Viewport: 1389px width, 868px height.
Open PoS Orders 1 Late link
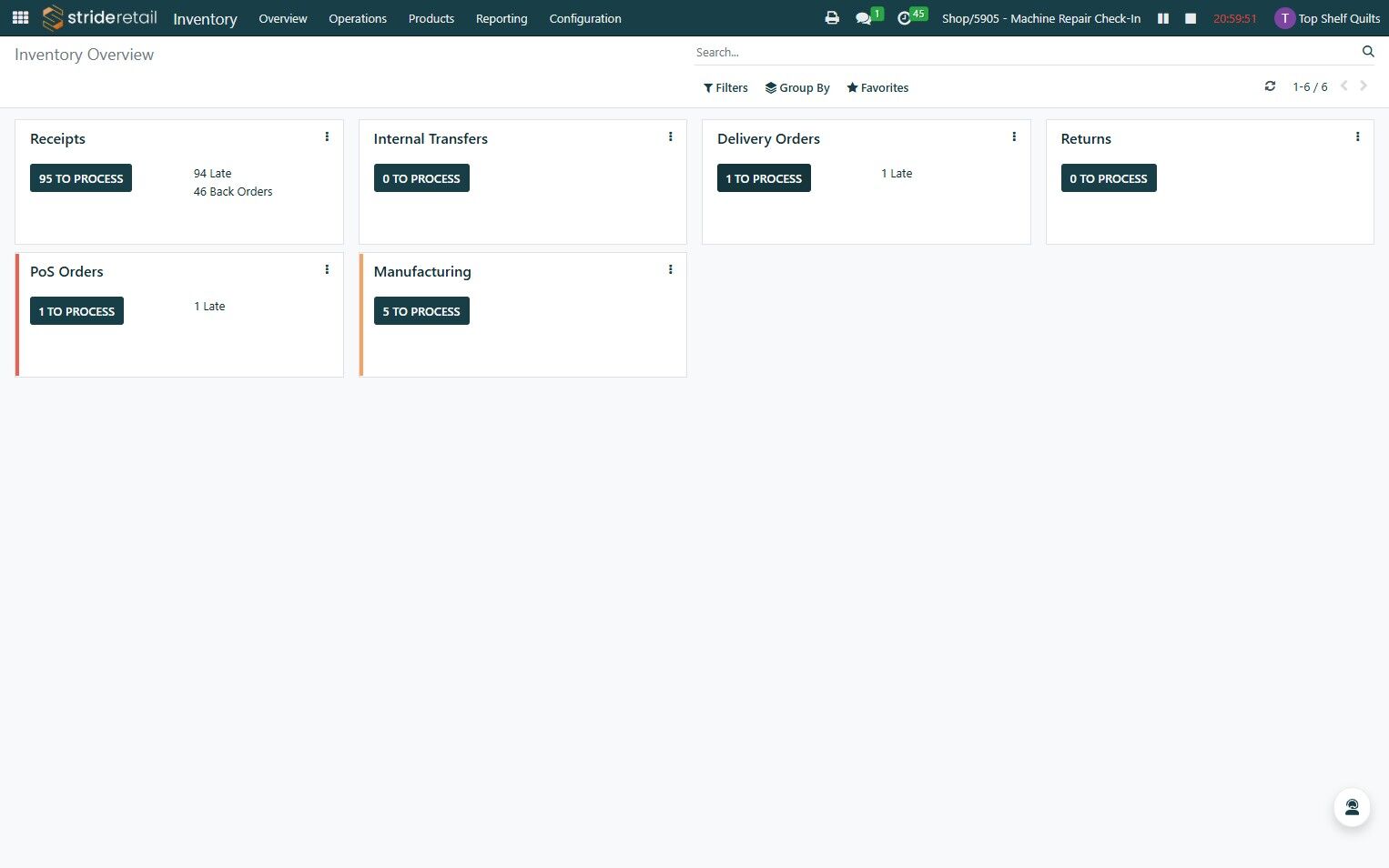tap(209, 307)
